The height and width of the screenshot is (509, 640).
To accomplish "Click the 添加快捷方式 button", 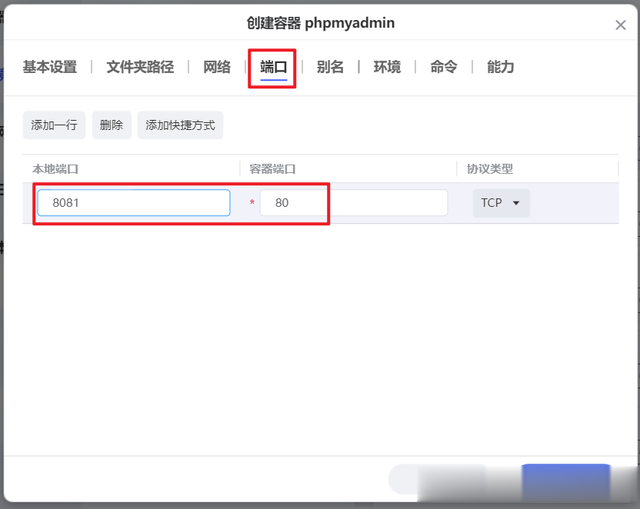I will tap(180, 125).
